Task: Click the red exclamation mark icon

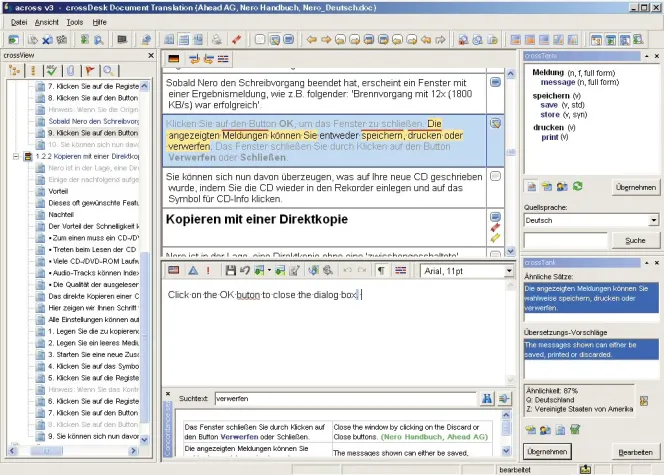Action: click(x=209, y=270)
